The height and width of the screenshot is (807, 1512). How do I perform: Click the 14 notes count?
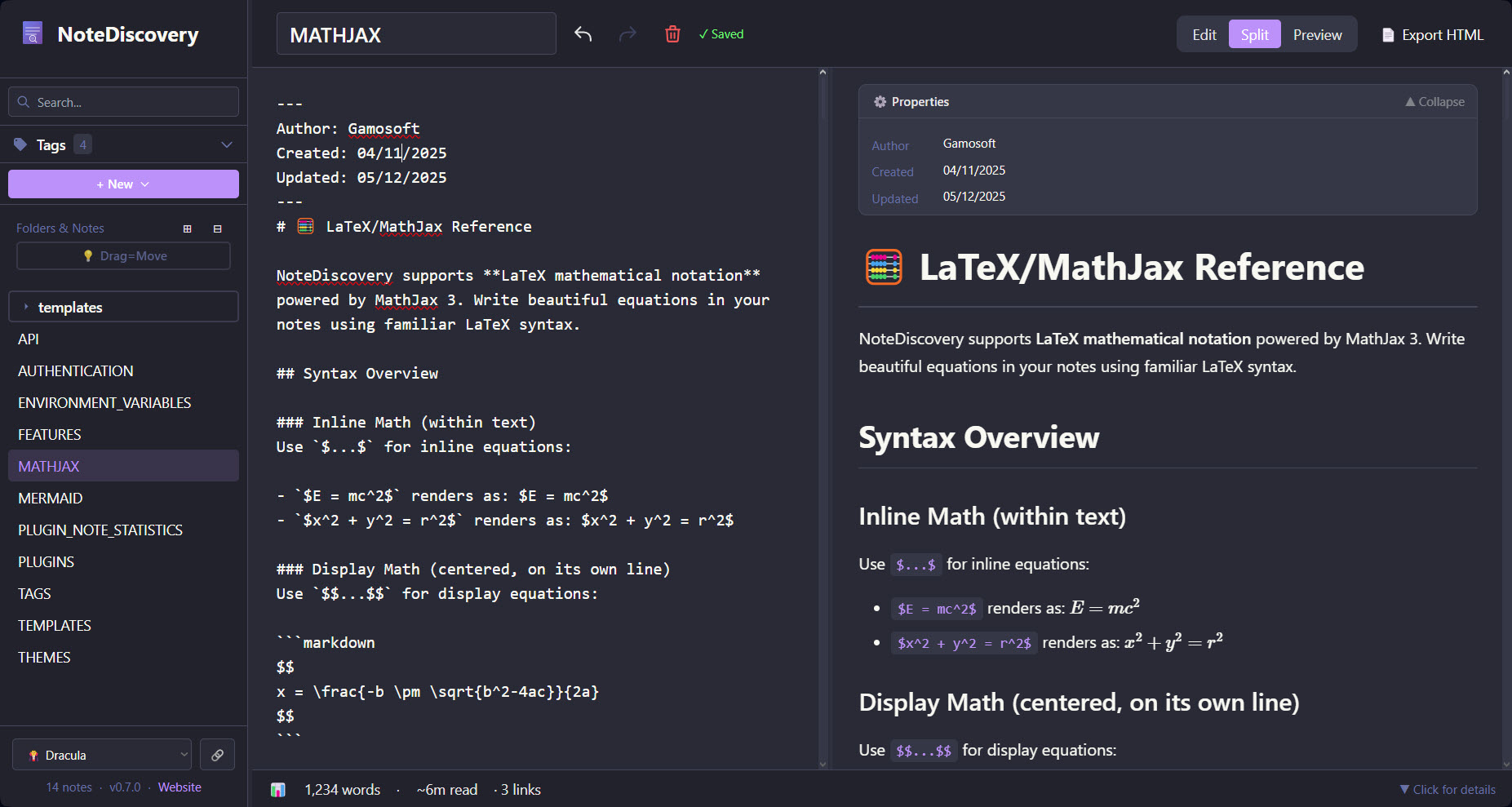pos(69,787)
